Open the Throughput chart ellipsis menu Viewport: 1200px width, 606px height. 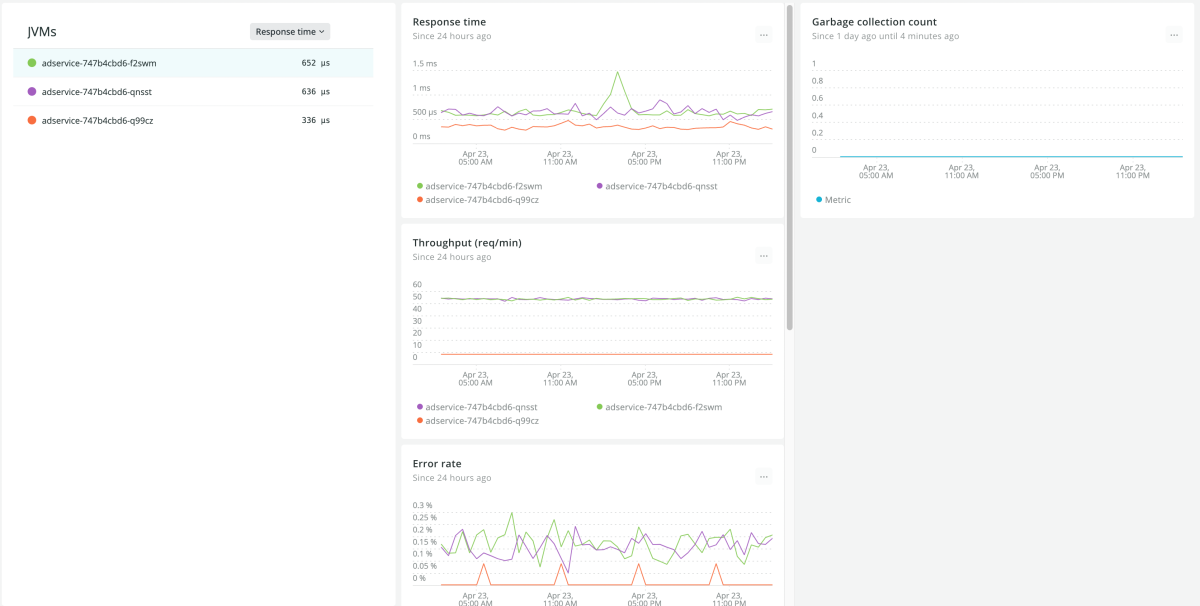[x=763, y=256]
